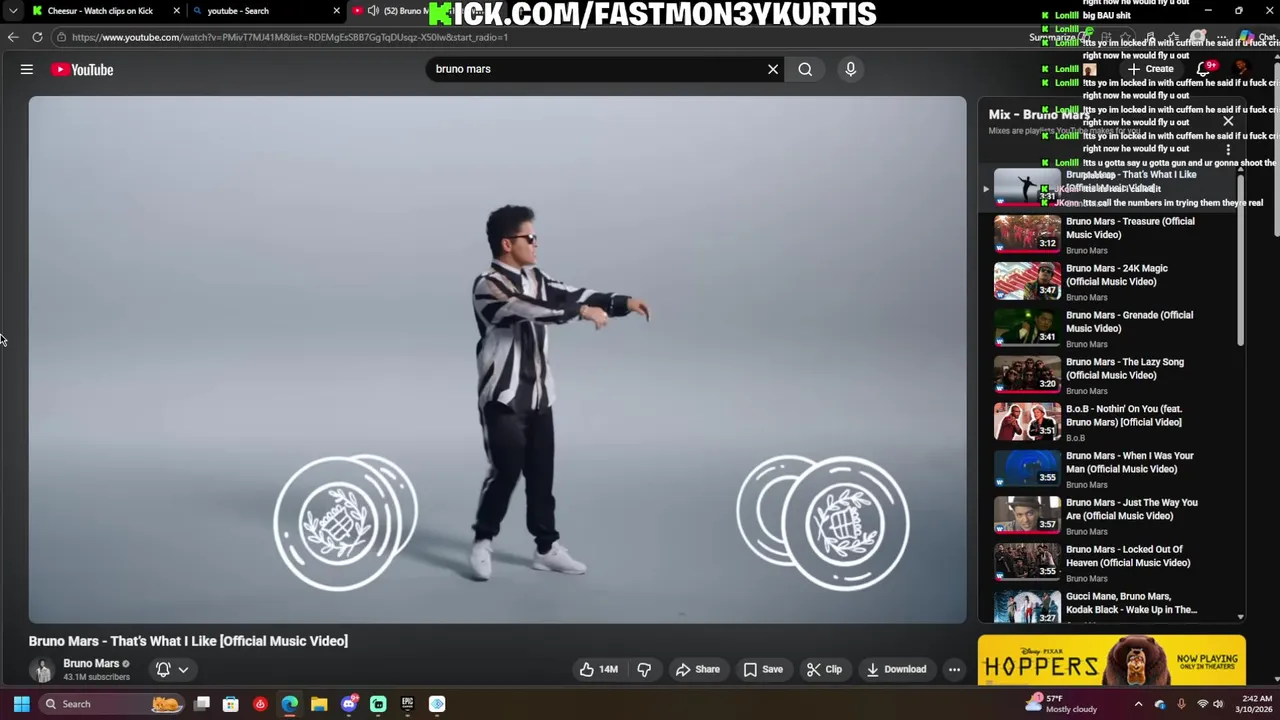Screen dimensions: 1280x720
Task: Play The Lazy Song thumbnail
Action: coord(1027,375)
